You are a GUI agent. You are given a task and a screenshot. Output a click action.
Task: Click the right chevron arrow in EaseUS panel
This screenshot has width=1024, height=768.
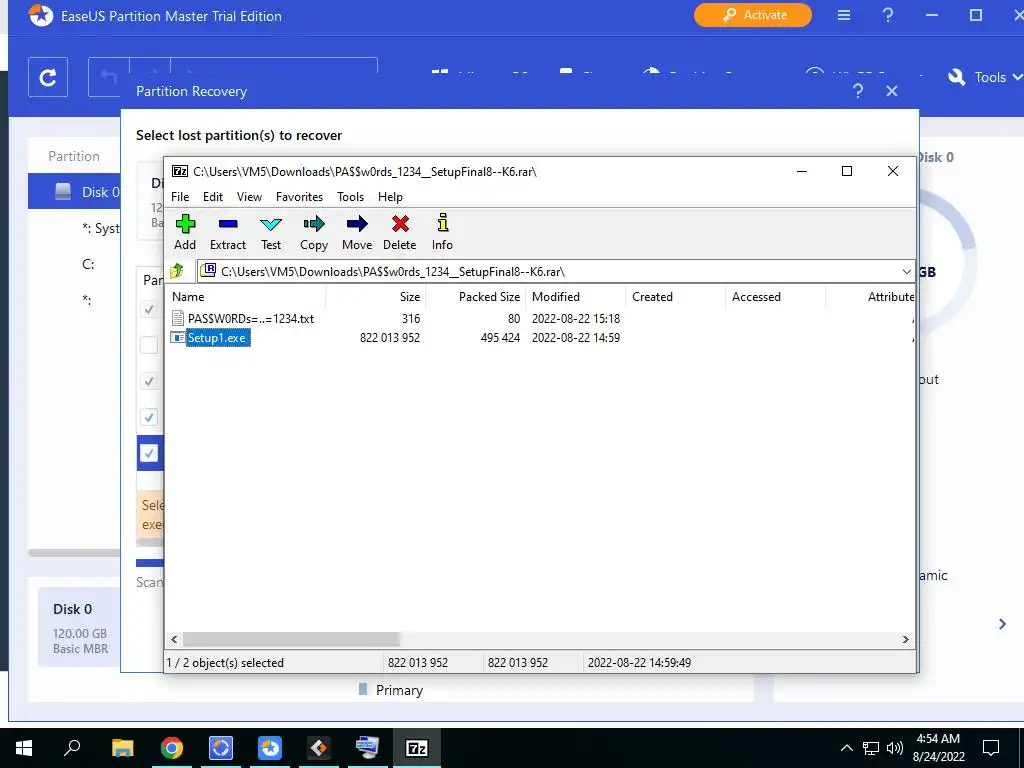[1002, 624]
